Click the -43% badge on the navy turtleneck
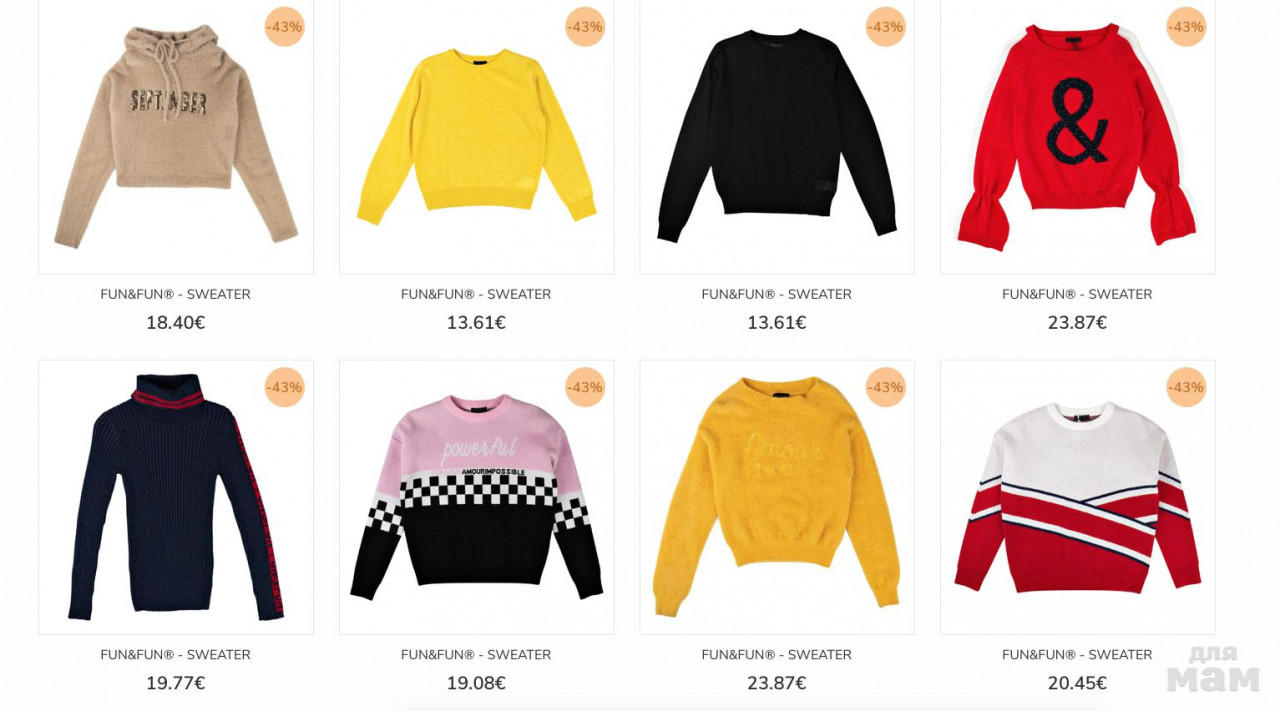 (x=285, y=387)
